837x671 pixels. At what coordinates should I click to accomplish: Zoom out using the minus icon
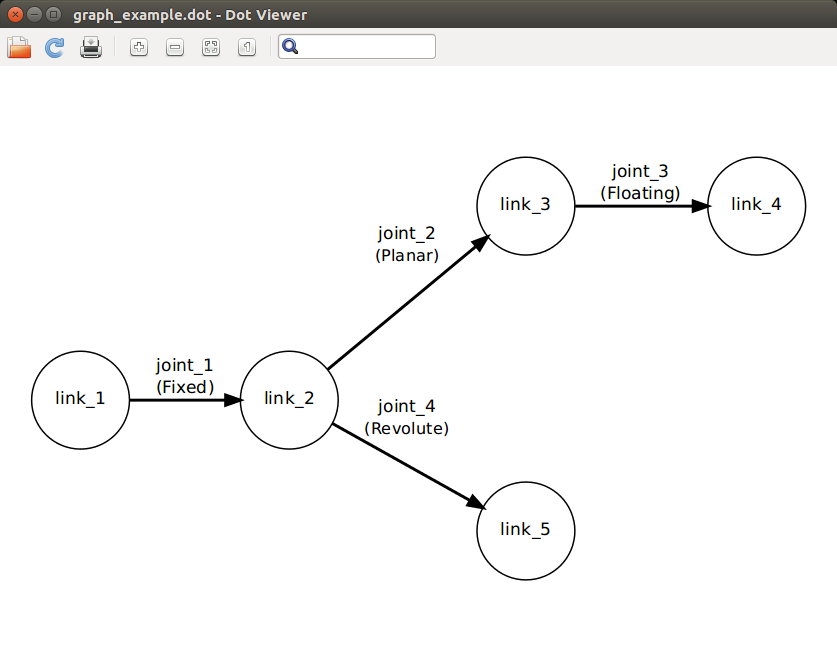(x=175, y=47)
